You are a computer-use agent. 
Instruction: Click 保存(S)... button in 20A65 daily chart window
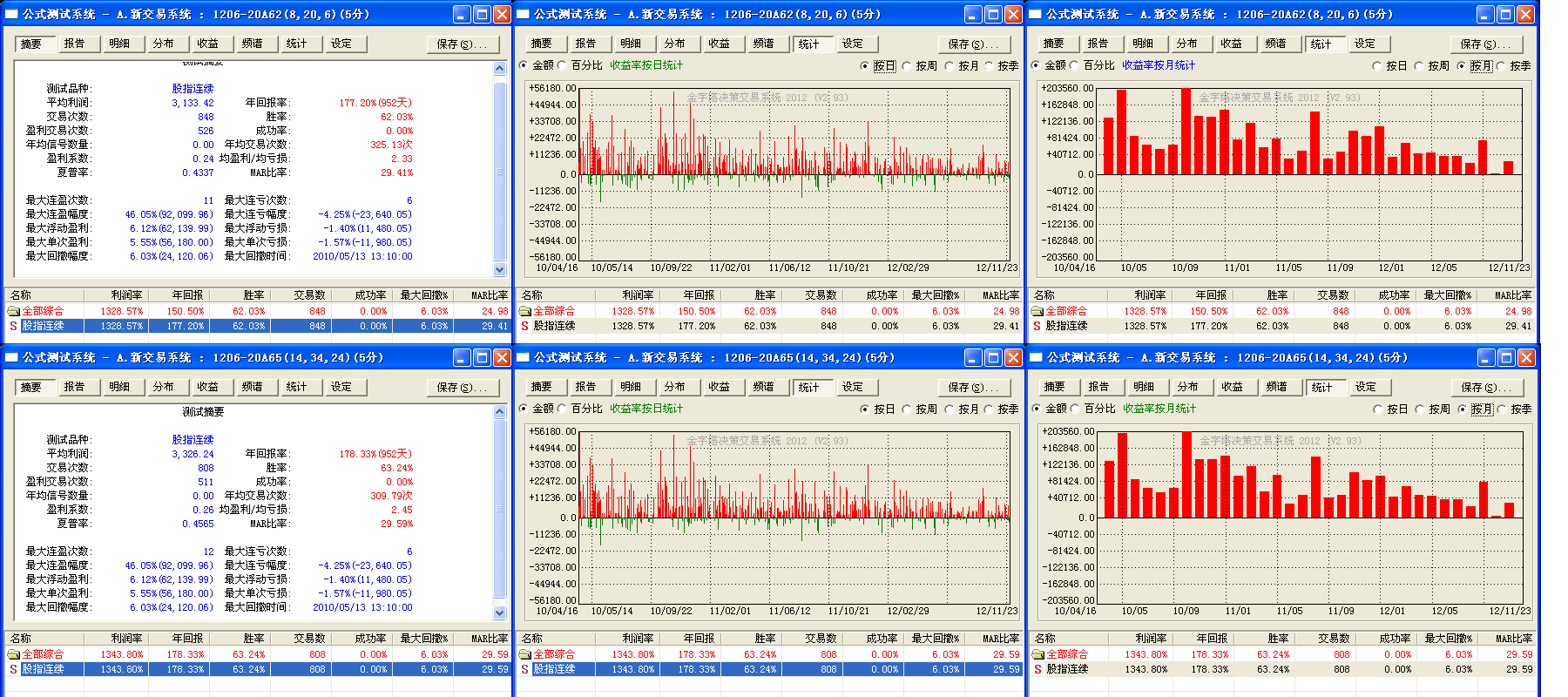[974, 388]
